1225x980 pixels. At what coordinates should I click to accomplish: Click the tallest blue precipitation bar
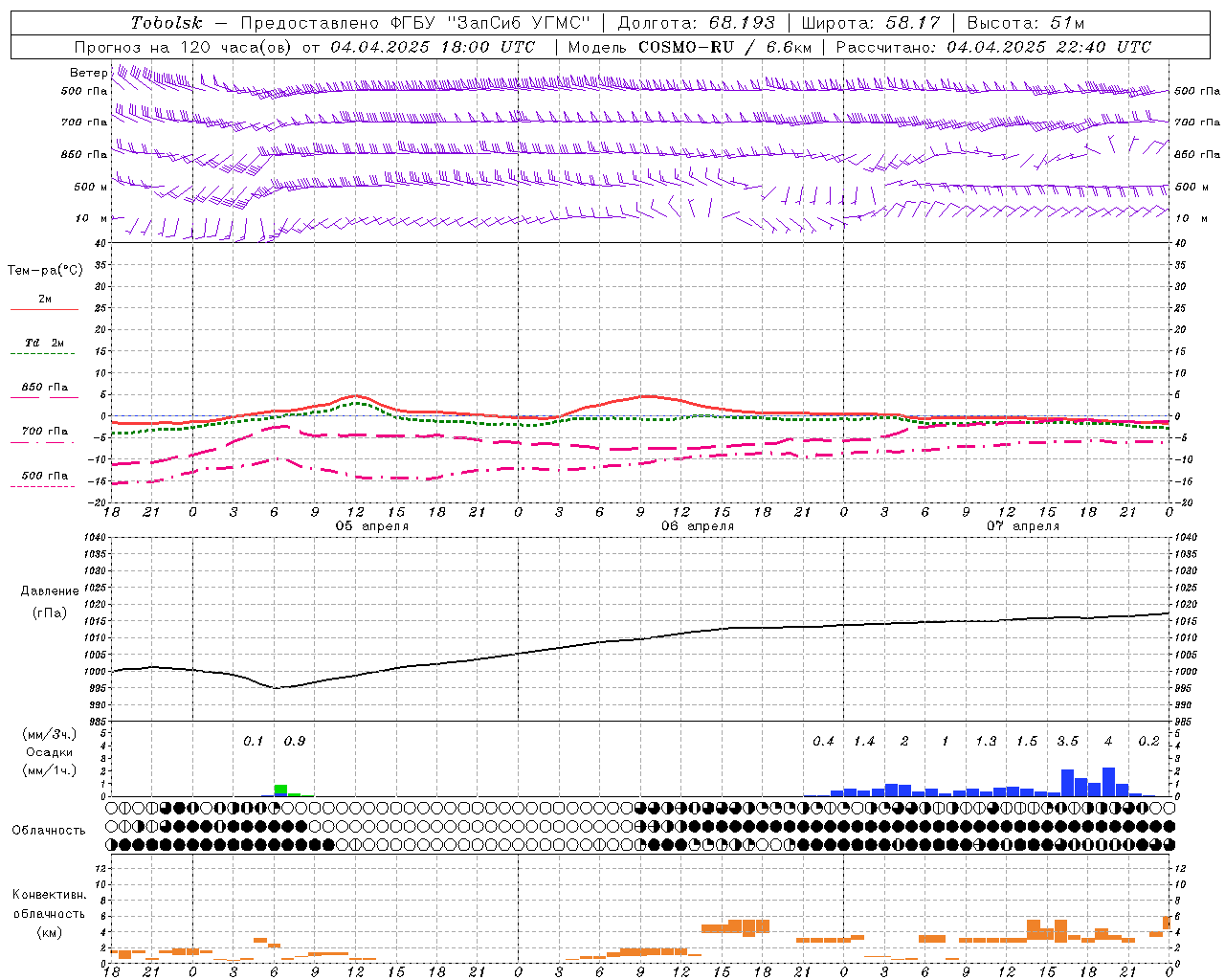point(1108,782)
